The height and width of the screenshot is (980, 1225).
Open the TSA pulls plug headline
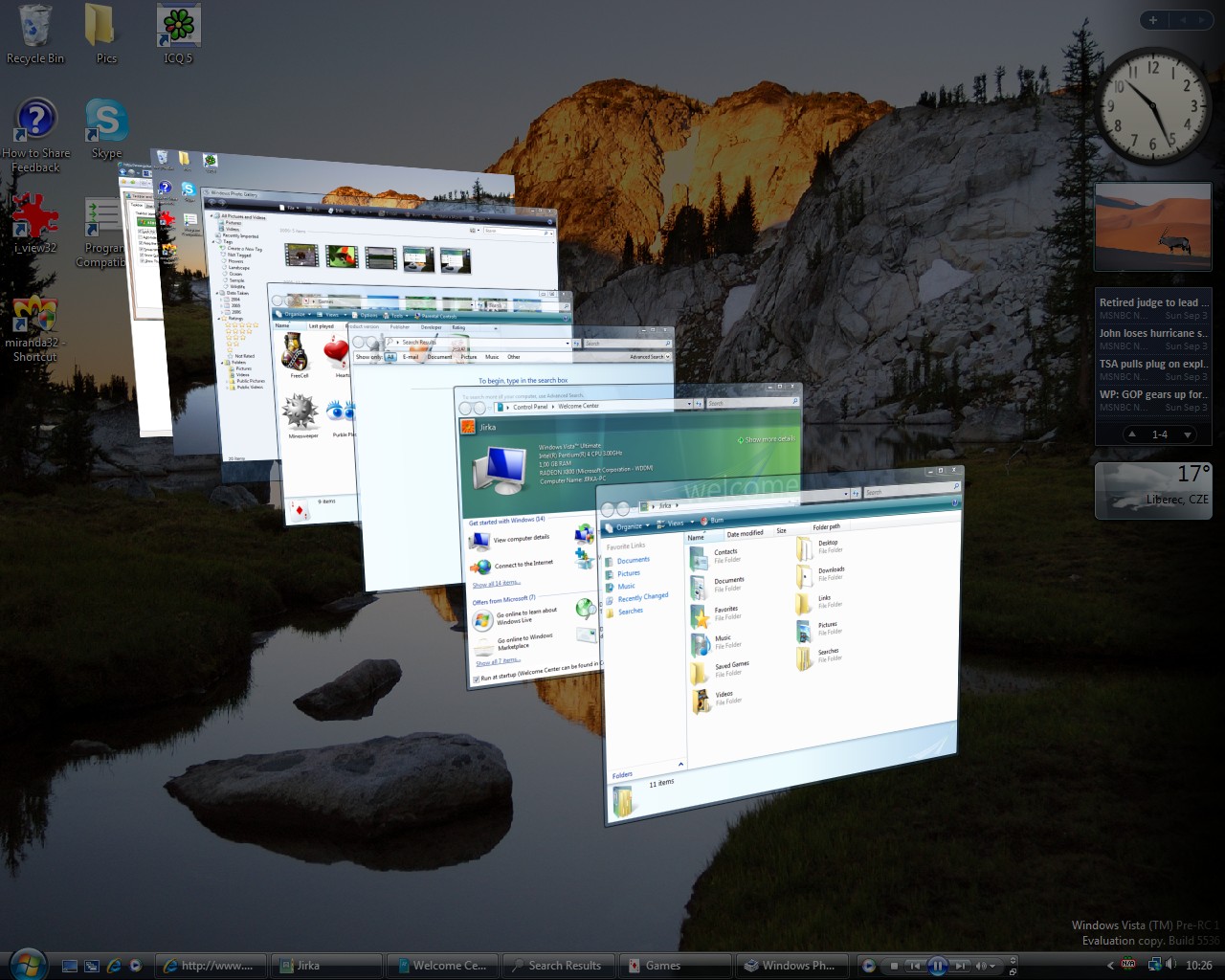tap(1153, 364)
